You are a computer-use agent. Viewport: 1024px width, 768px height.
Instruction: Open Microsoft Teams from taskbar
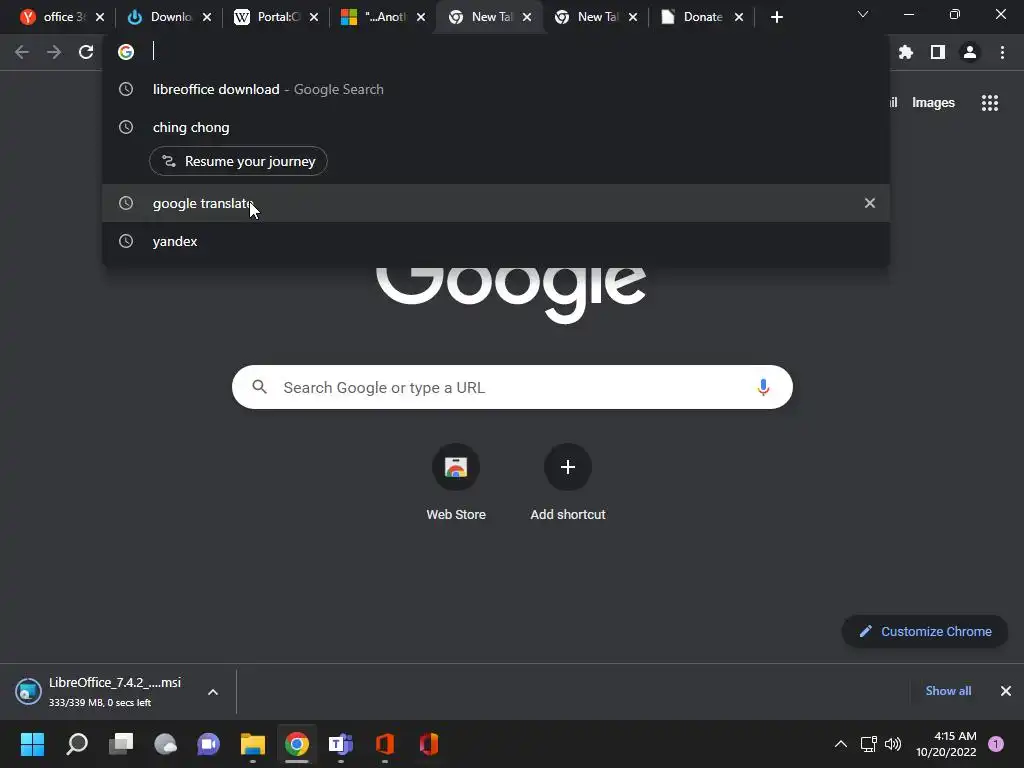click(x=341, y=744)
